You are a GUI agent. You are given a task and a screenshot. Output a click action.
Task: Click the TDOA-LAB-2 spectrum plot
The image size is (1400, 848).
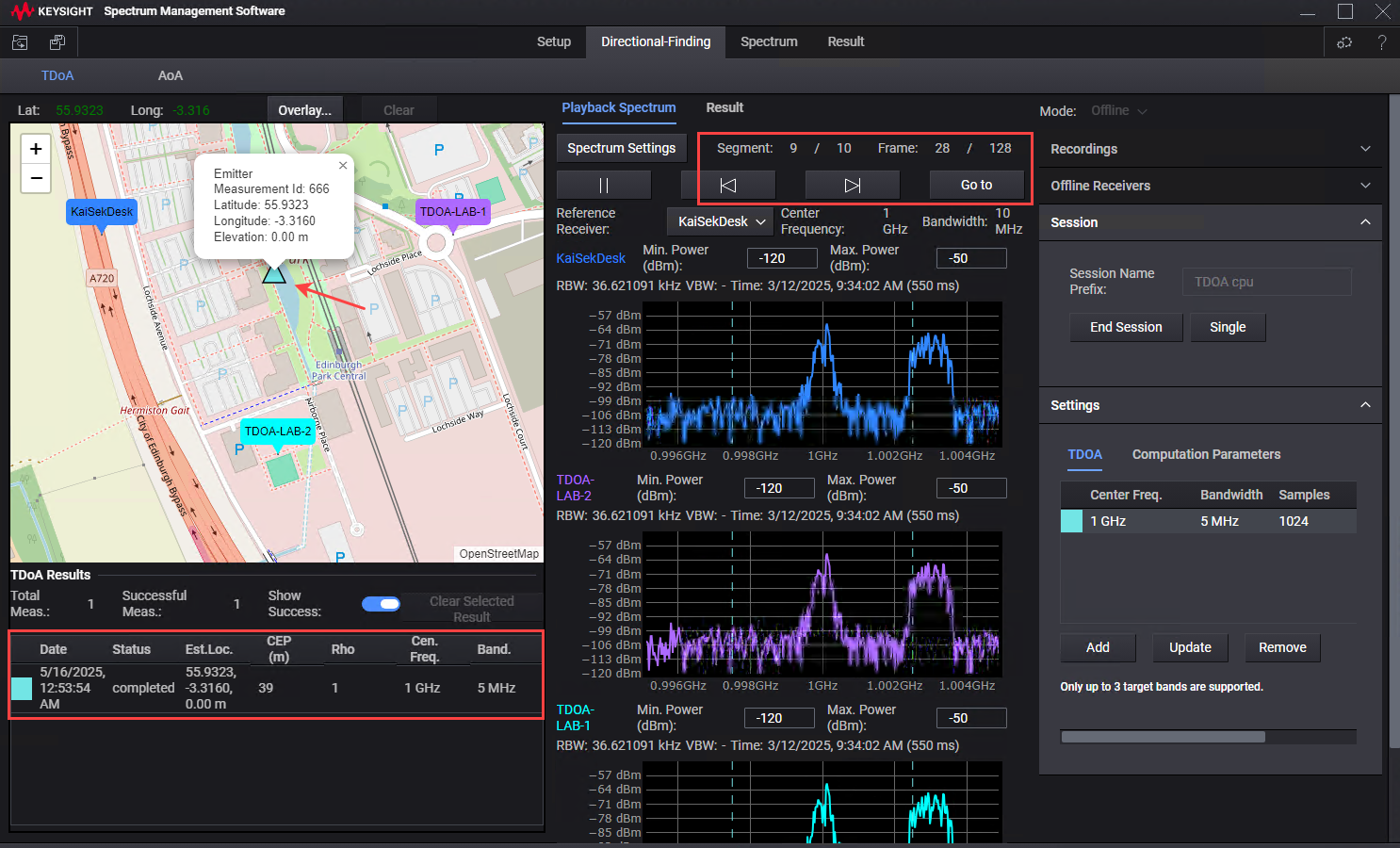tap(823, 604)
